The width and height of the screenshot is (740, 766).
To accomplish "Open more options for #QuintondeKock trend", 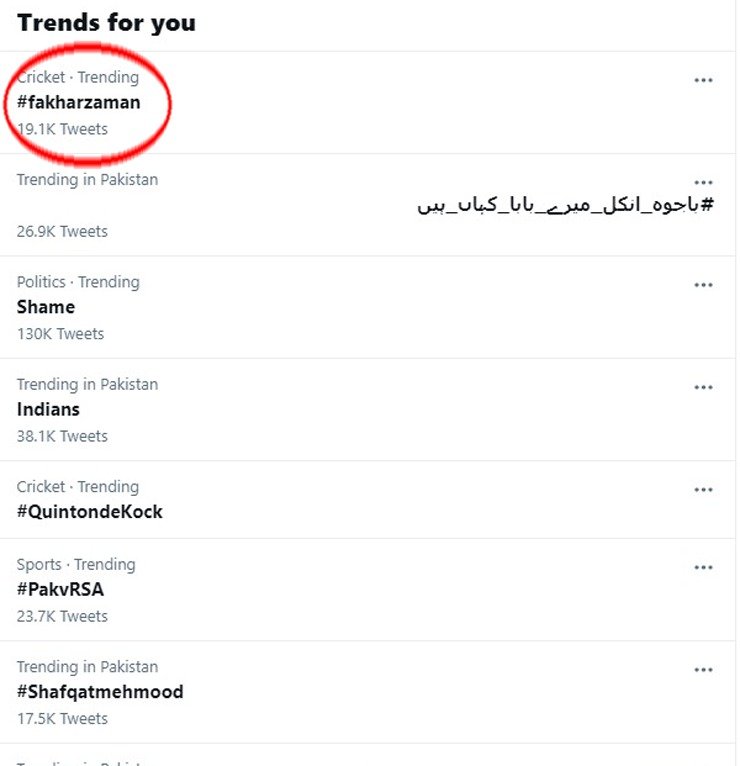I will coord(703,490).
